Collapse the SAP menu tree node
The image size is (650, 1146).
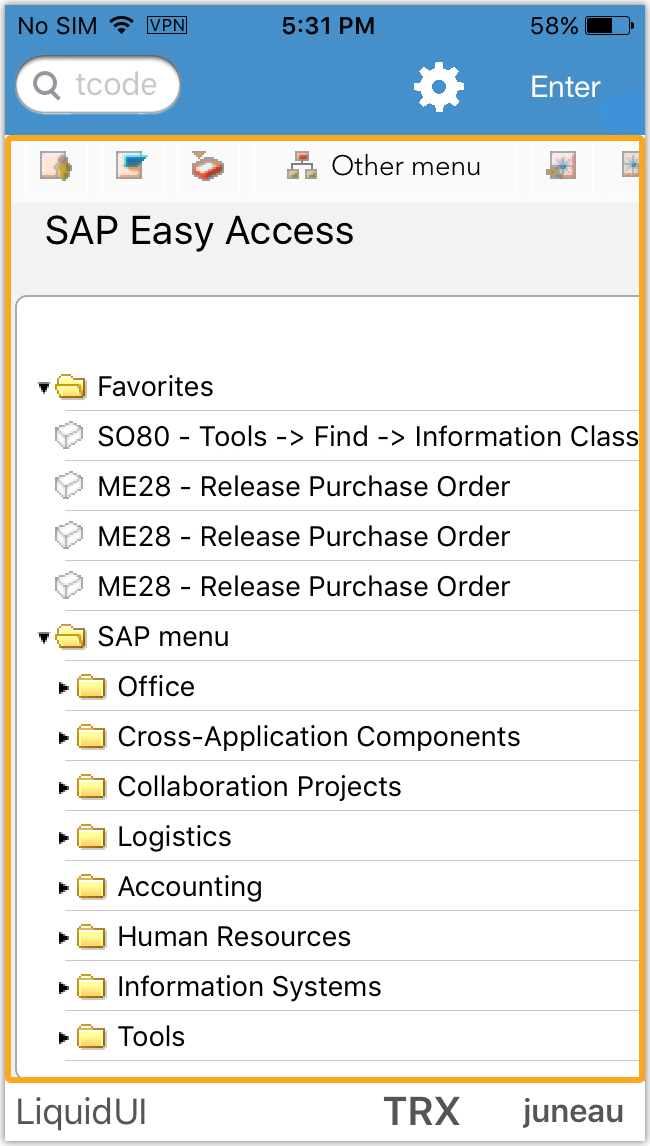44,637
